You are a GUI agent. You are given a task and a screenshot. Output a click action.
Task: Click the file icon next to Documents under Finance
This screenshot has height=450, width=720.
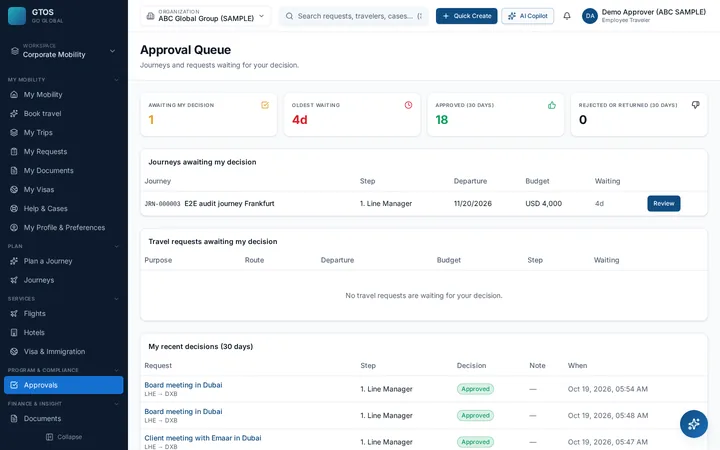coord(14,419)
